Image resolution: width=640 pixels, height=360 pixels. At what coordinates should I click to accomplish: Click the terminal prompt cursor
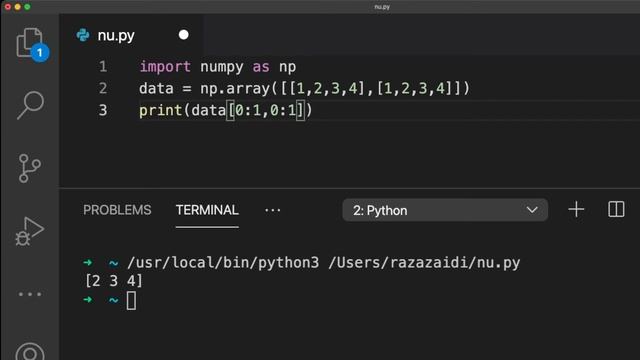tap(131, 301)
